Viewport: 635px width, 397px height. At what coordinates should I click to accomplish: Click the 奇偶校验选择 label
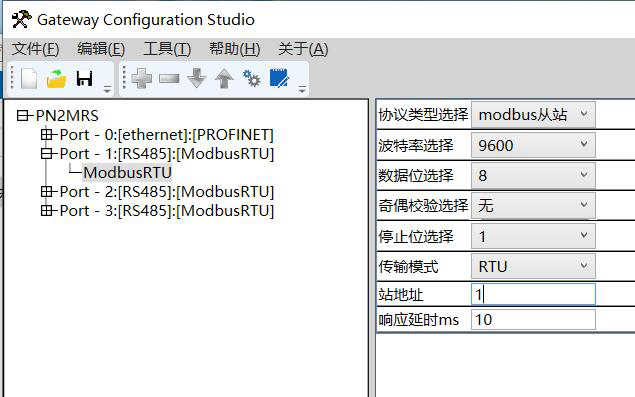[423, 205]
